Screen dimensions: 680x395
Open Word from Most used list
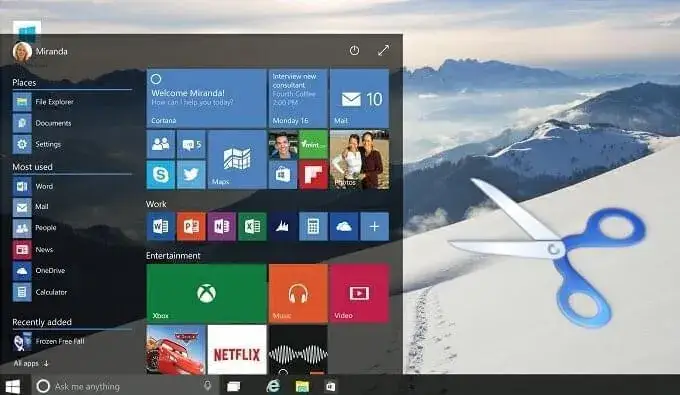(33, 186)
